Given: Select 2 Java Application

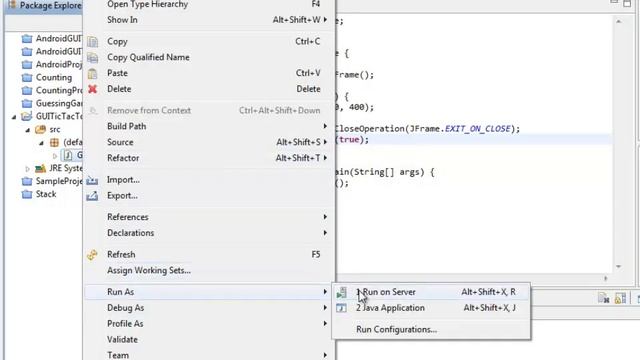Looking at the screenshot, I should click(431, 308).
